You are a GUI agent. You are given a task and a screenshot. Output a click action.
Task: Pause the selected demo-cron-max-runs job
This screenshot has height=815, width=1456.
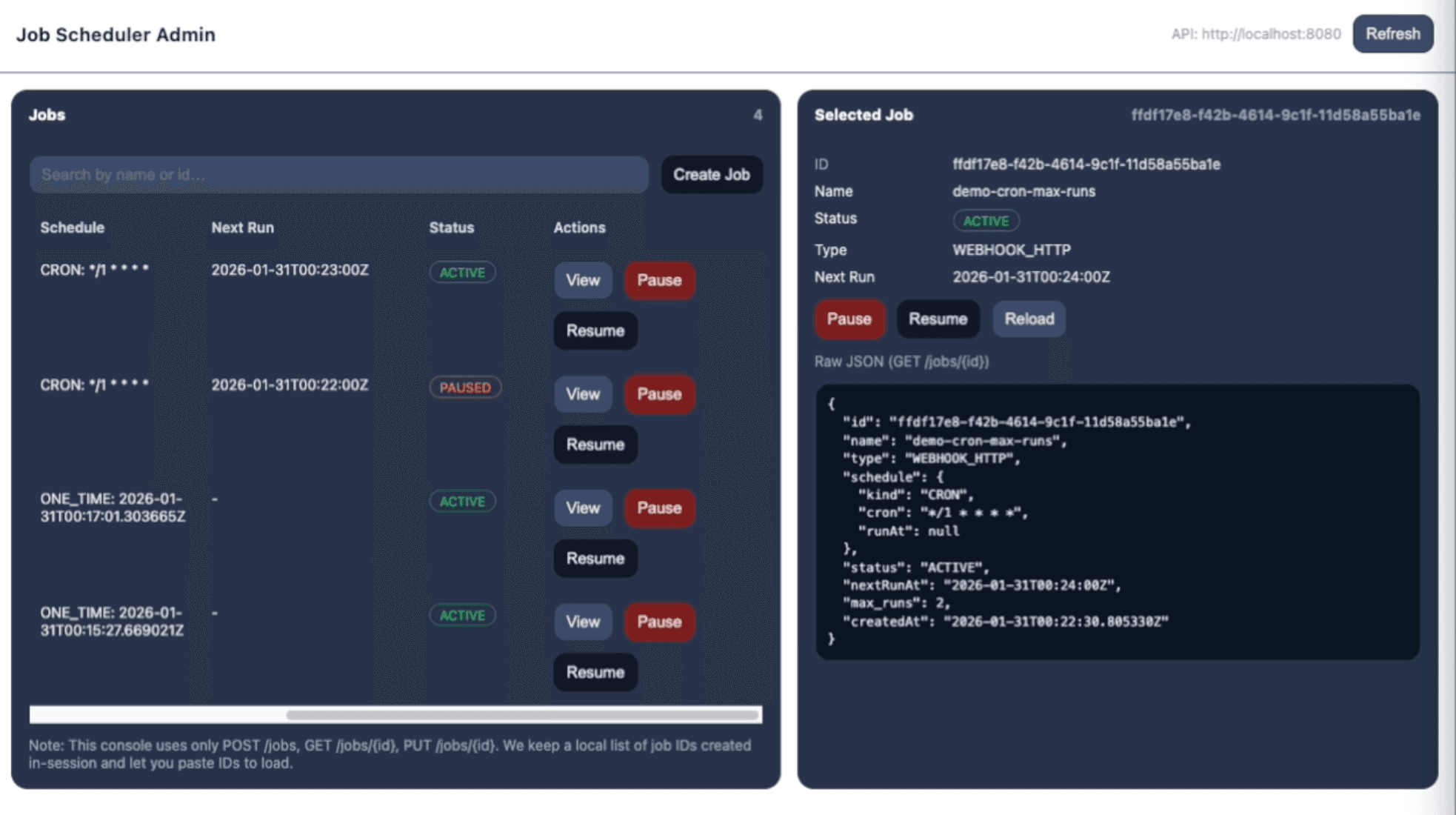[849, 319]
